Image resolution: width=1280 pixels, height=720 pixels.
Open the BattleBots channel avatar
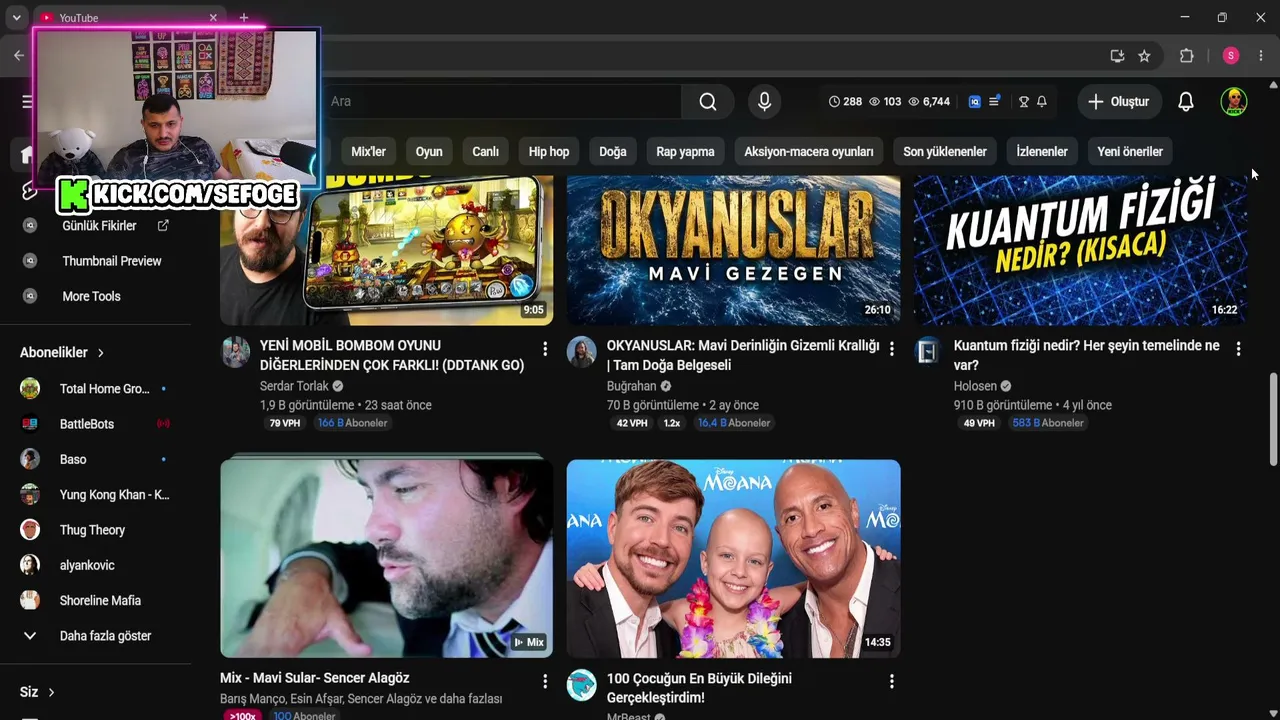coord(30,424)
